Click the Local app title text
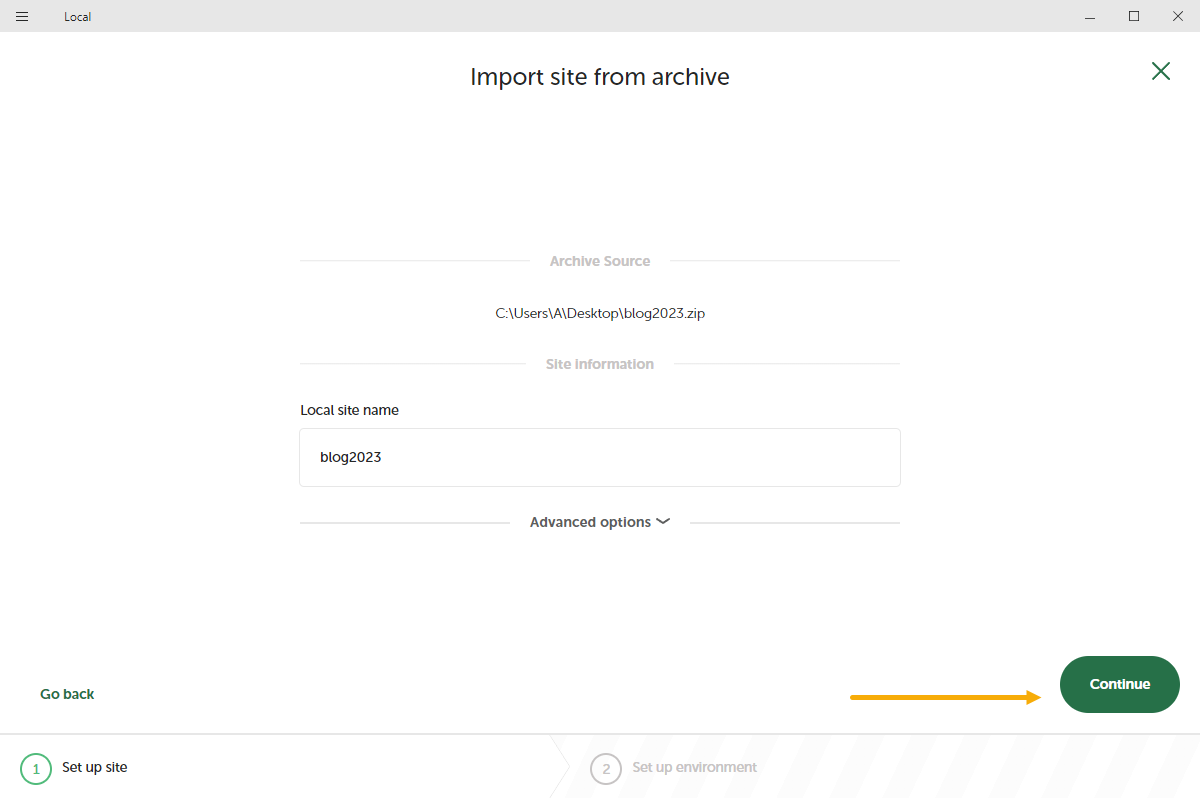 (77, 17)
